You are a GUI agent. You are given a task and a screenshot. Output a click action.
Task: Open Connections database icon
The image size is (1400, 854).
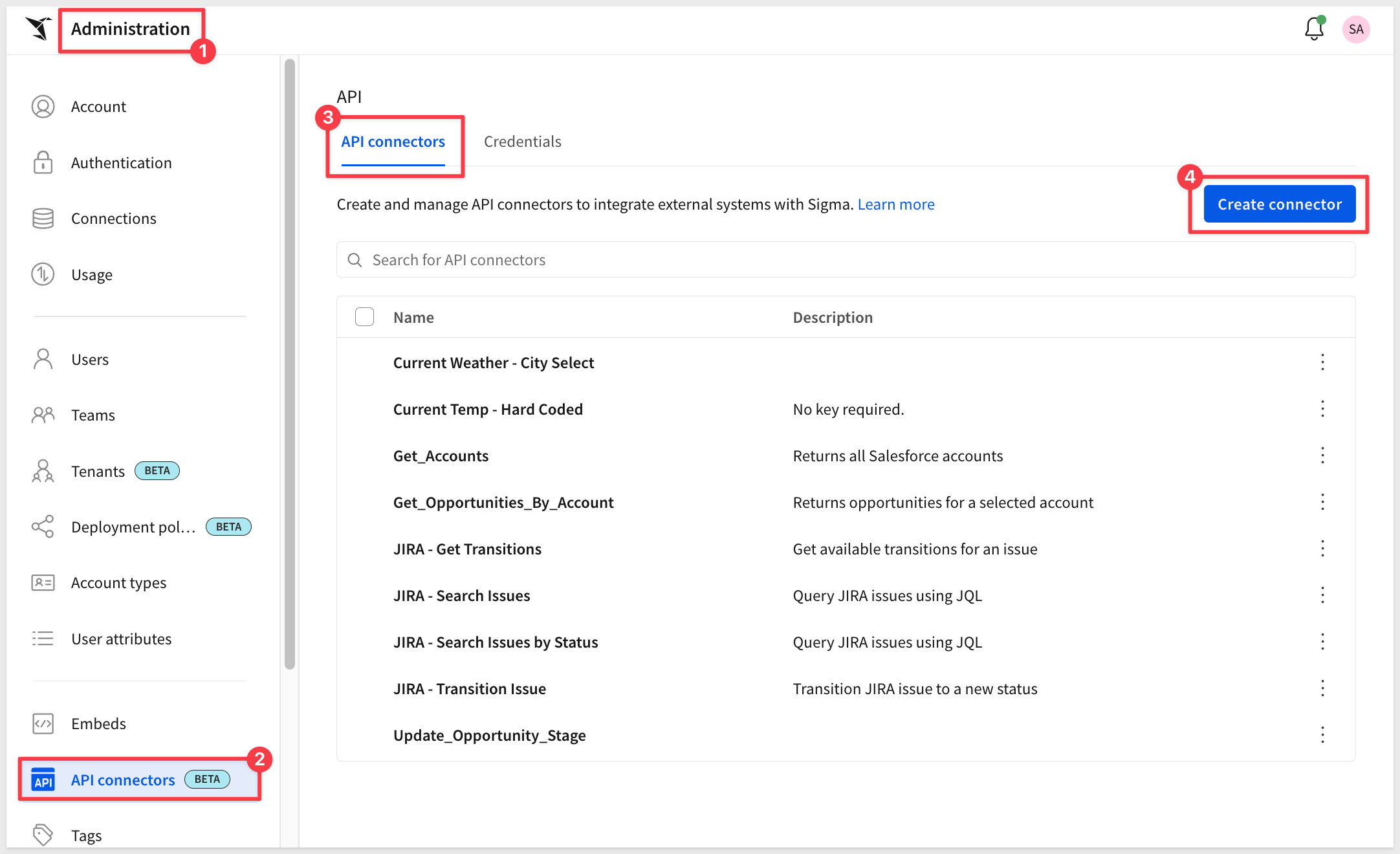[x=43, y=219]
